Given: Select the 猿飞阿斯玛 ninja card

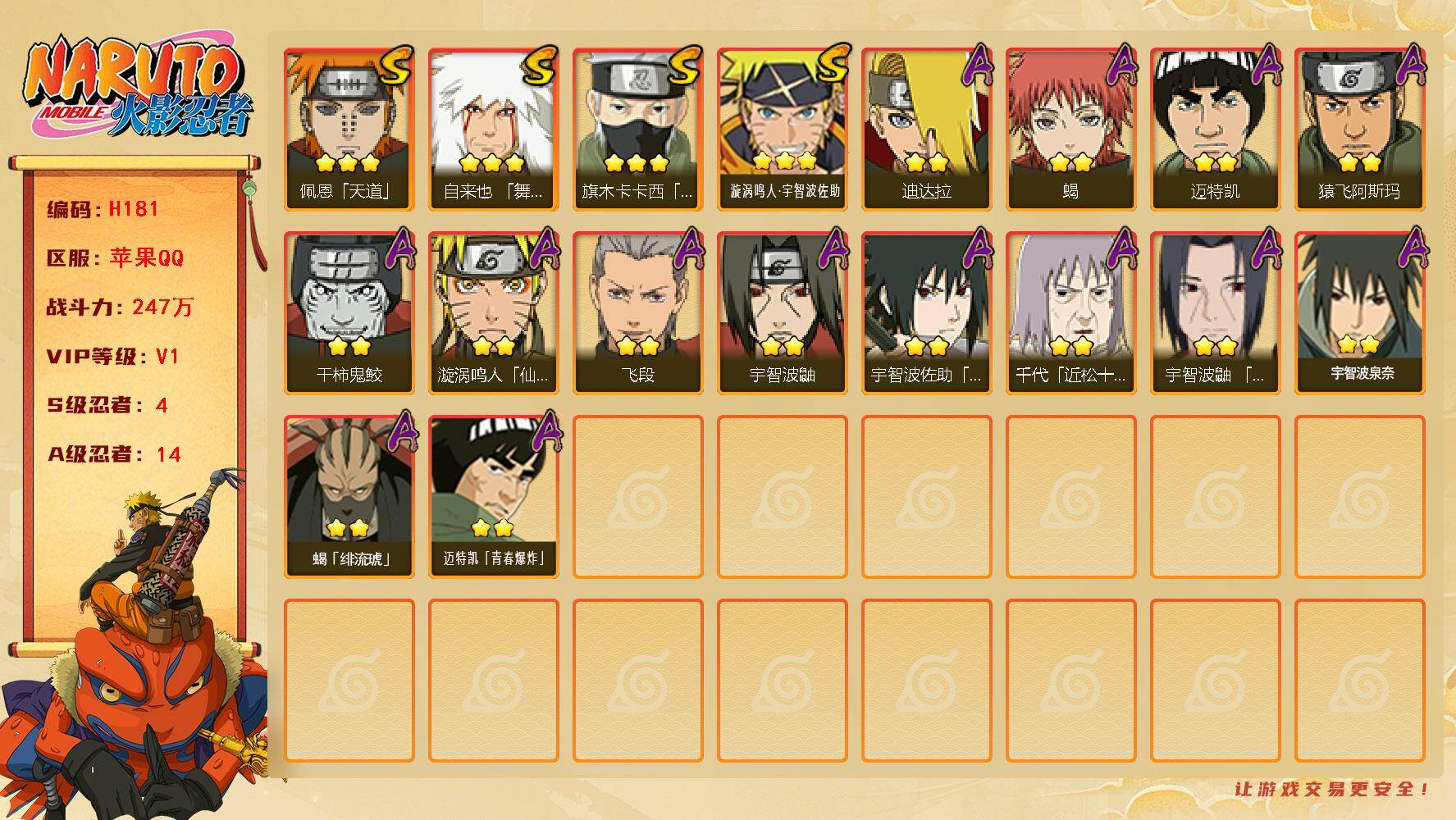Looking at the screenshot, I should [x=1360, y=130].
